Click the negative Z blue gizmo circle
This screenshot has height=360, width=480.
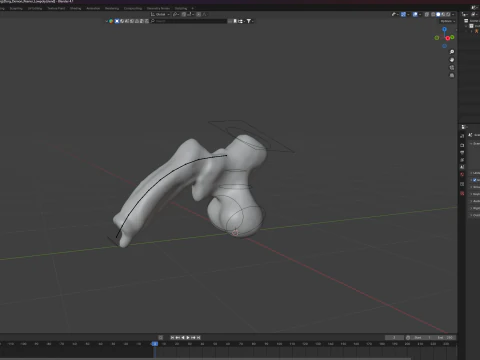(x=444, y=46)
